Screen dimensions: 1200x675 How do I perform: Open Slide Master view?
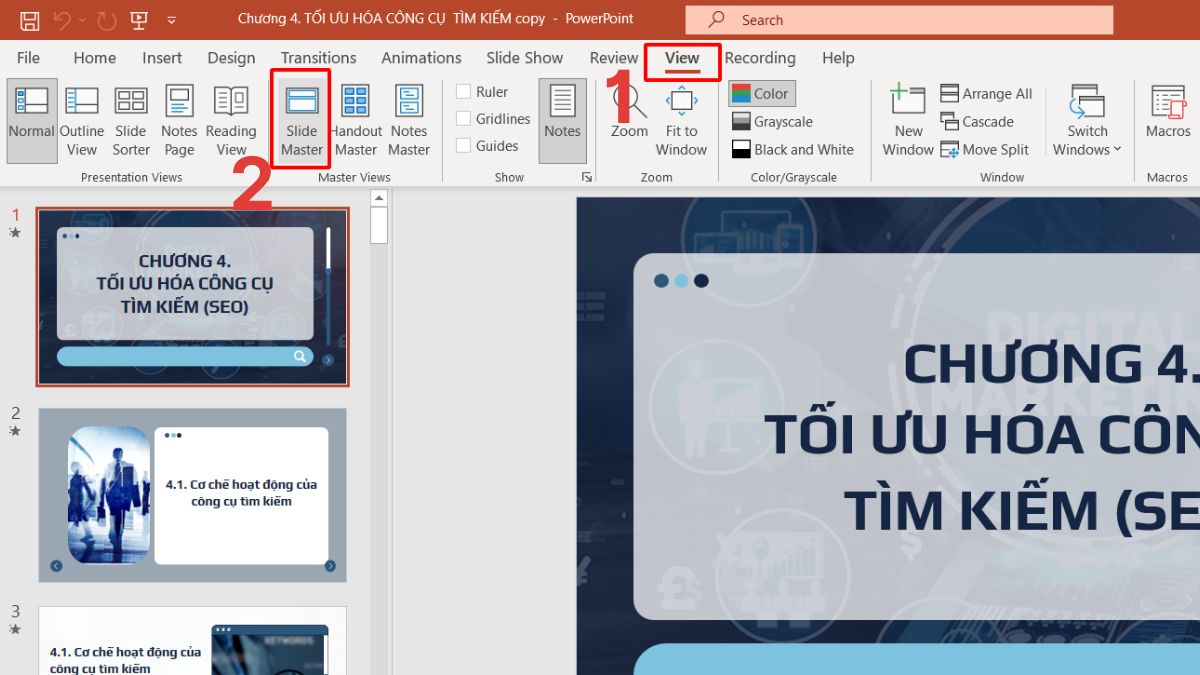pyautogui.click(x=301, y=121)
